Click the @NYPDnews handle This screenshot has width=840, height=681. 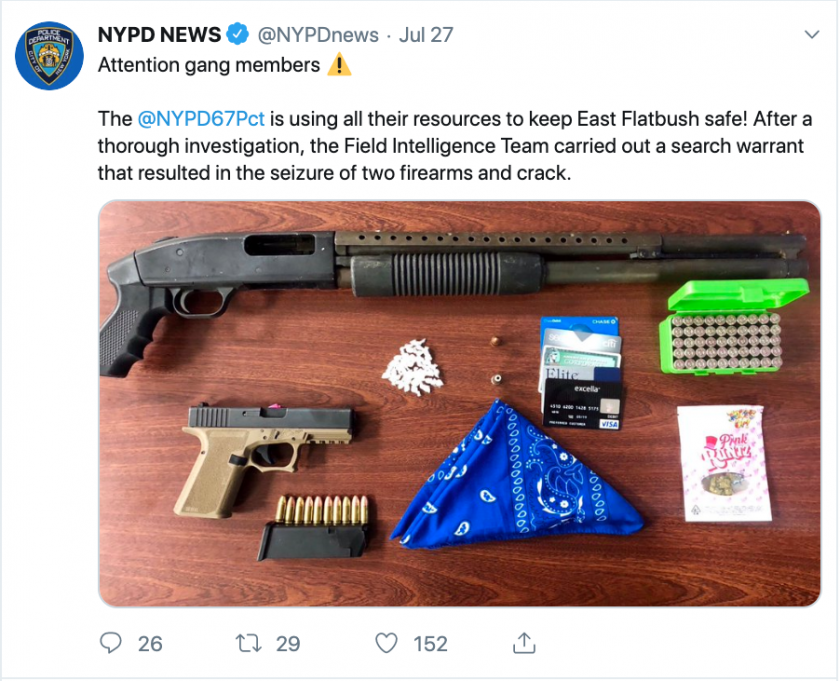click(x=318, y=35)
